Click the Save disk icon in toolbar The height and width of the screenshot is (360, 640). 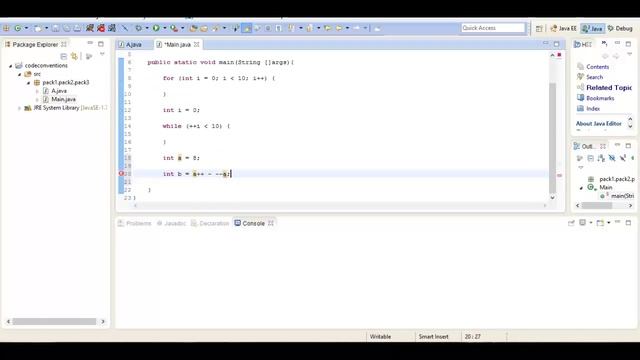pos(56,28)
